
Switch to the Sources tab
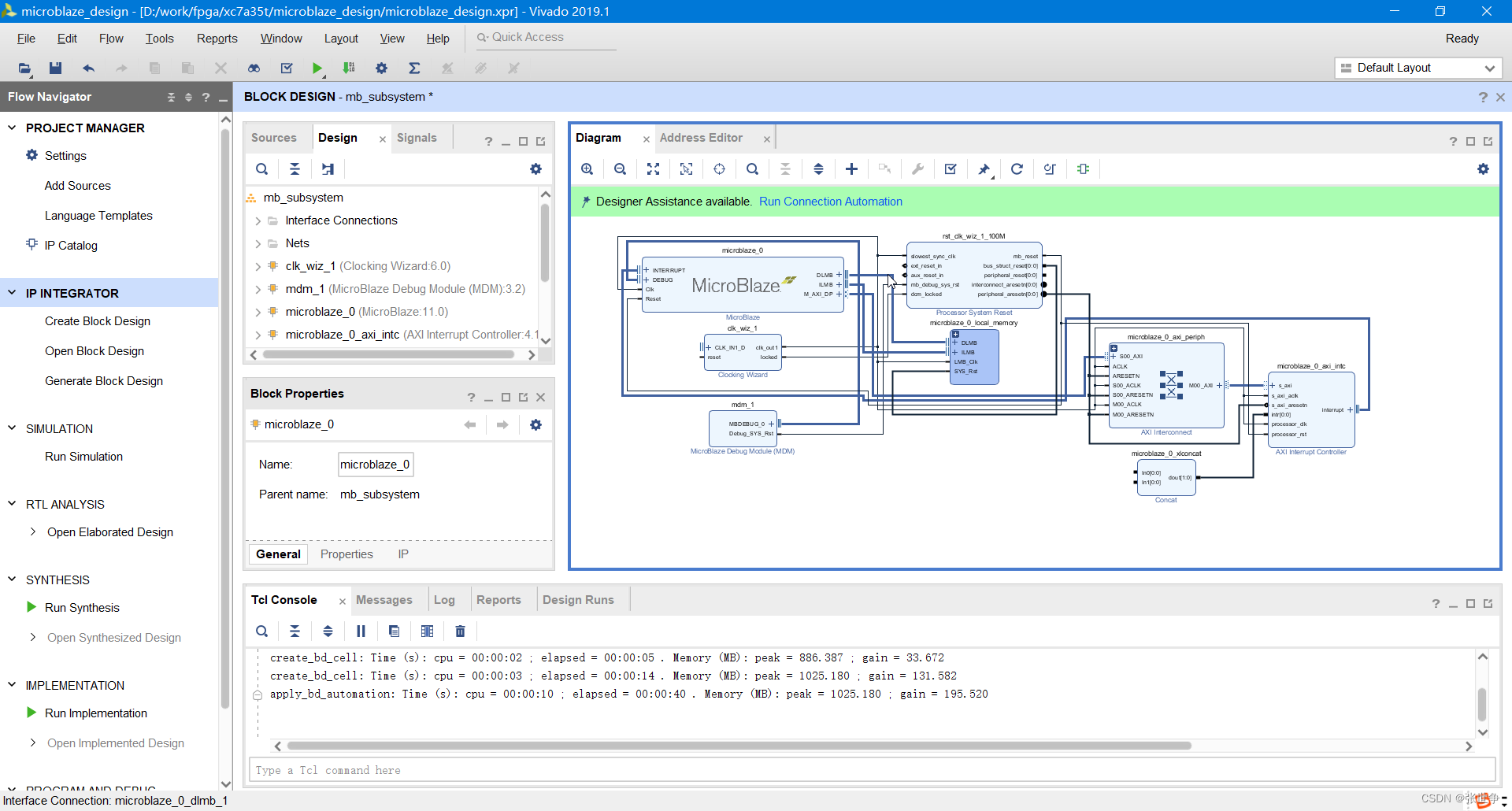[273, 137]
